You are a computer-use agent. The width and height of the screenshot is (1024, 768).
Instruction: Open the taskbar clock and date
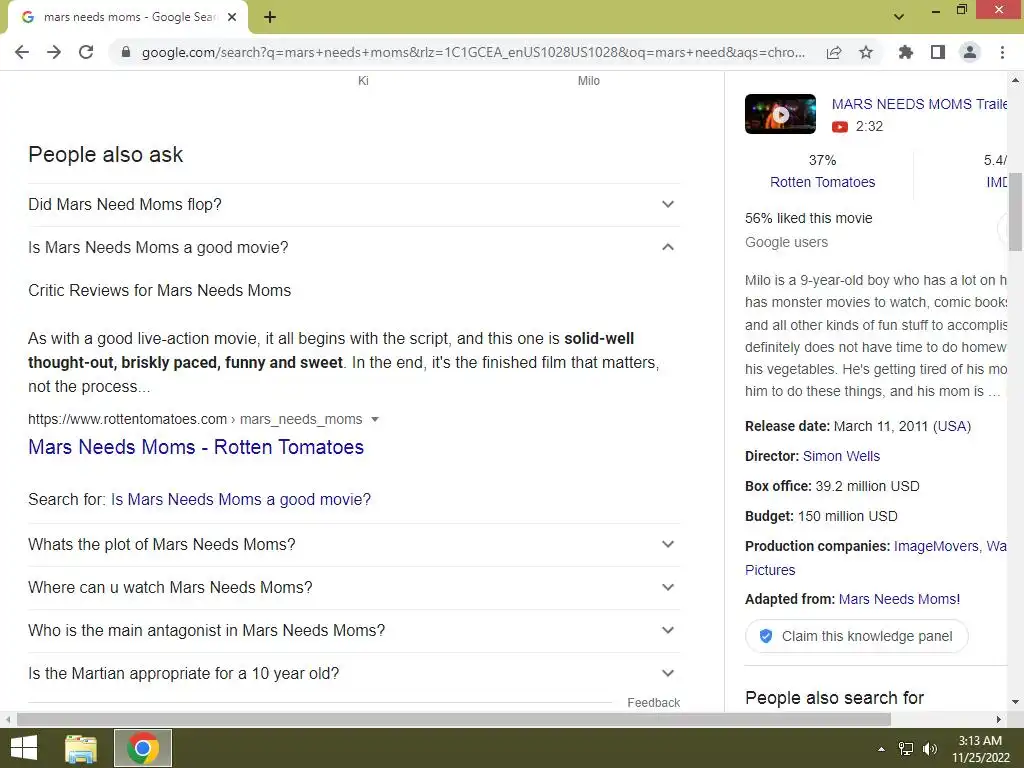[980, 749]
